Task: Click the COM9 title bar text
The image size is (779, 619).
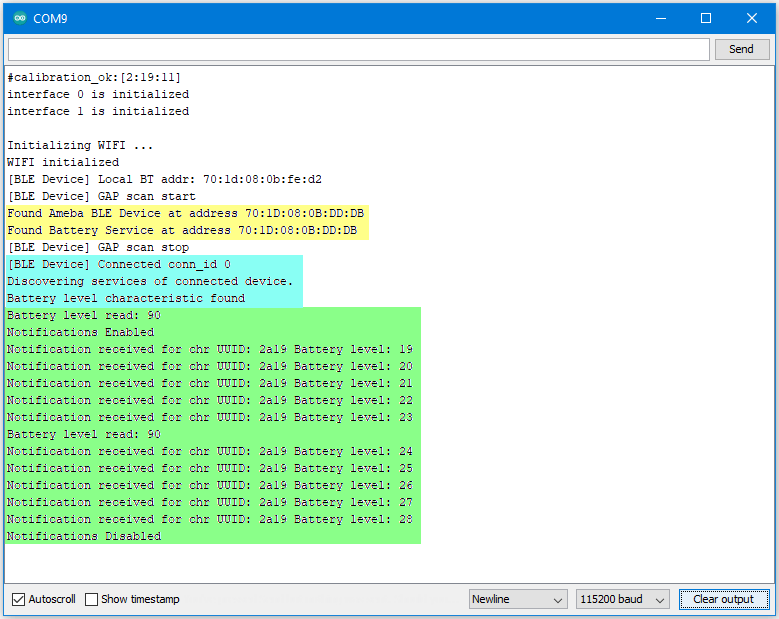Action: [50, 18]
